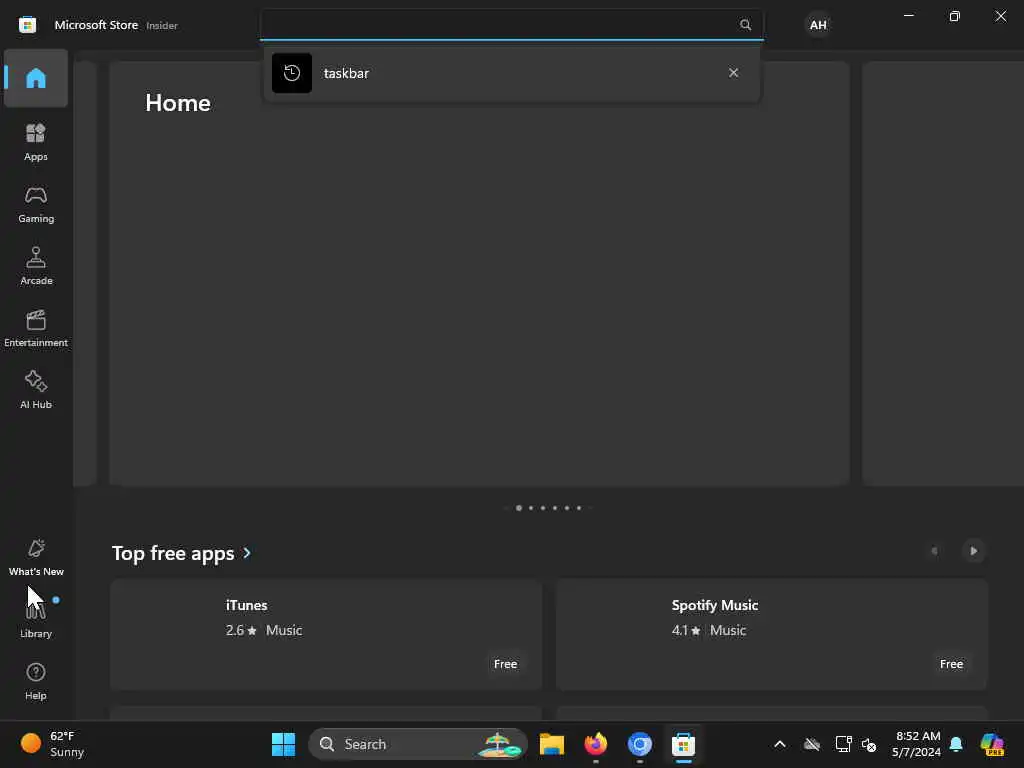This screenshot has width=1024, height=768.
Task: Open network status tray icon
Action: (843, 744)
